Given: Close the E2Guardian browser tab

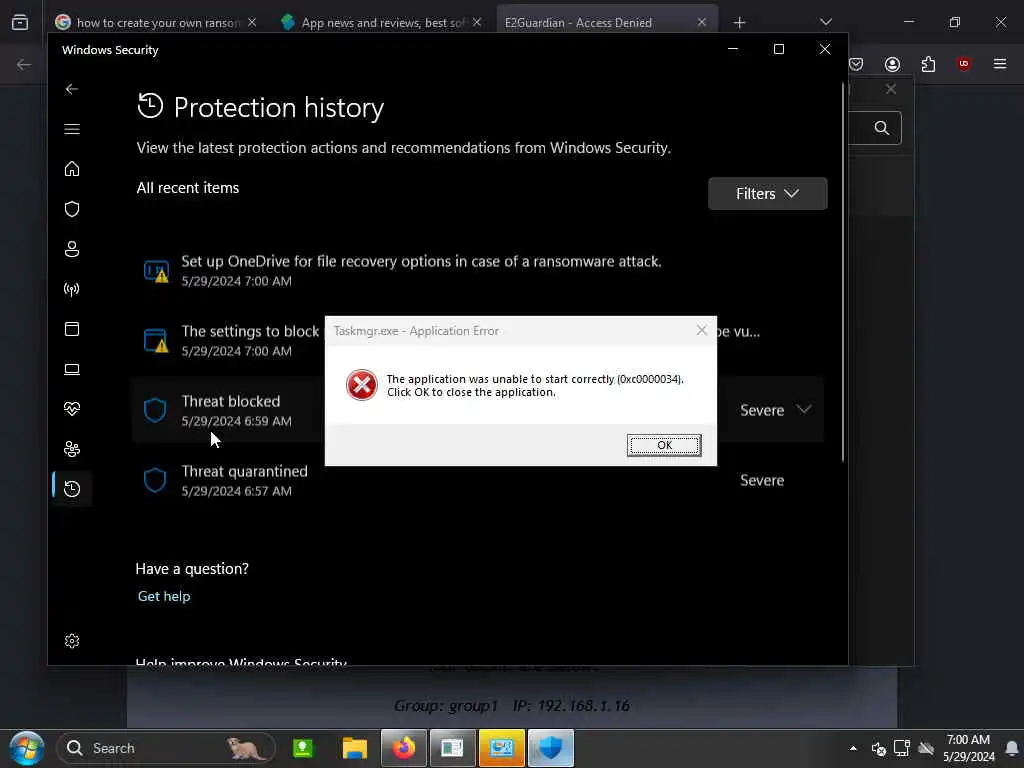Looking at the screenshot, I should tap(701, 22).
